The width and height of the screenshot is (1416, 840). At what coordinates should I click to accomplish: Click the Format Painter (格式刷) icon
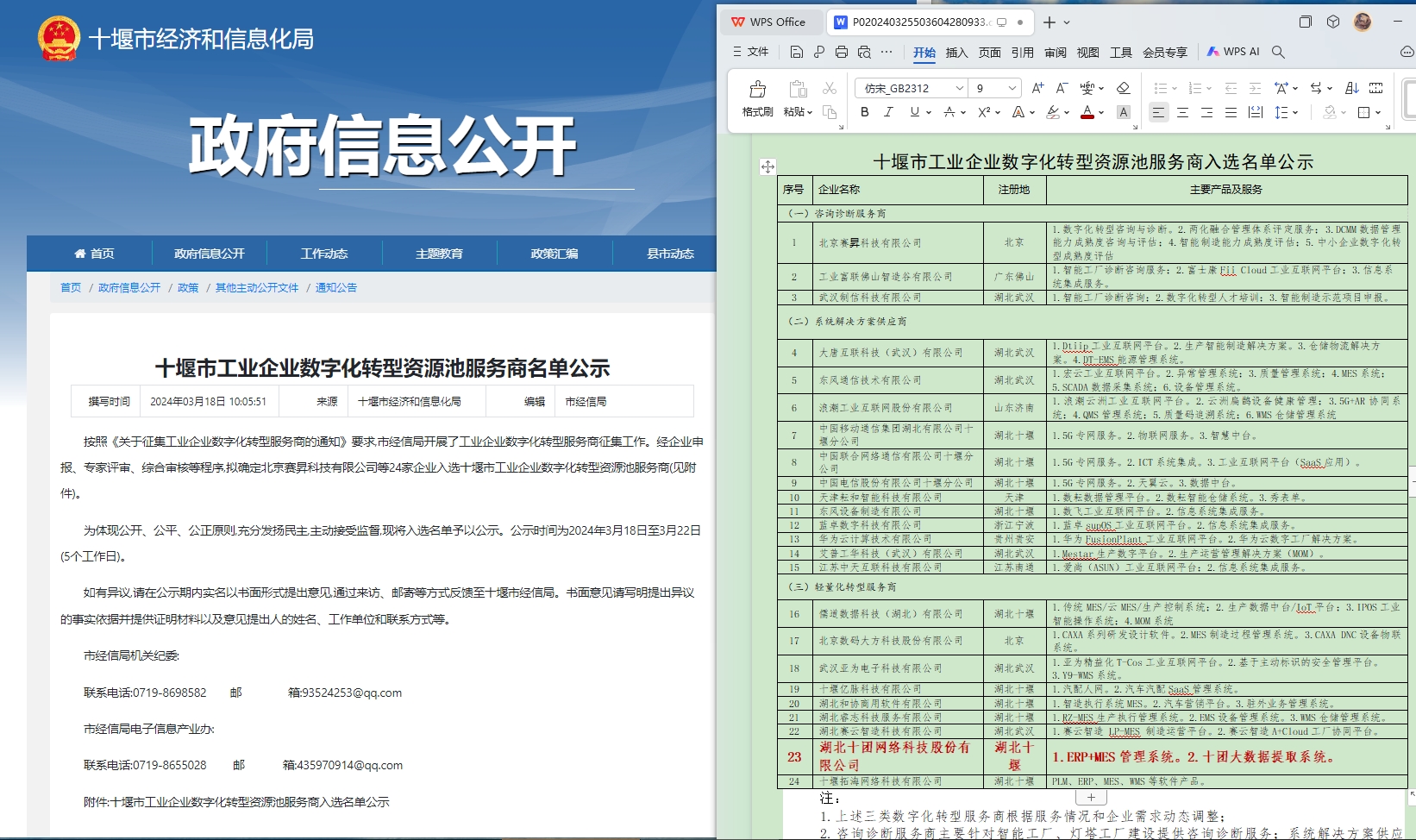click(x=757, y=89)
